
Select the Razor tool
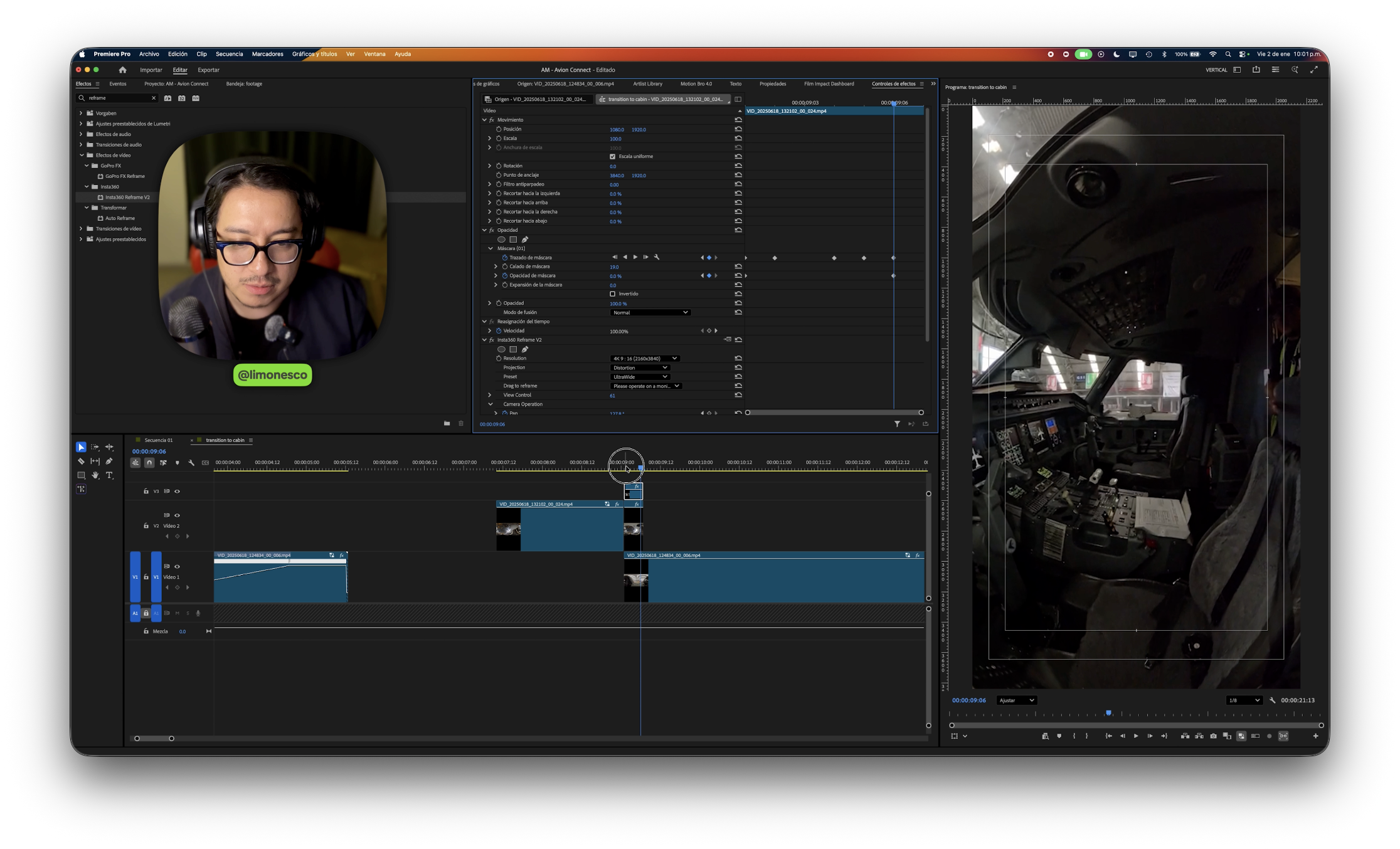81,461
